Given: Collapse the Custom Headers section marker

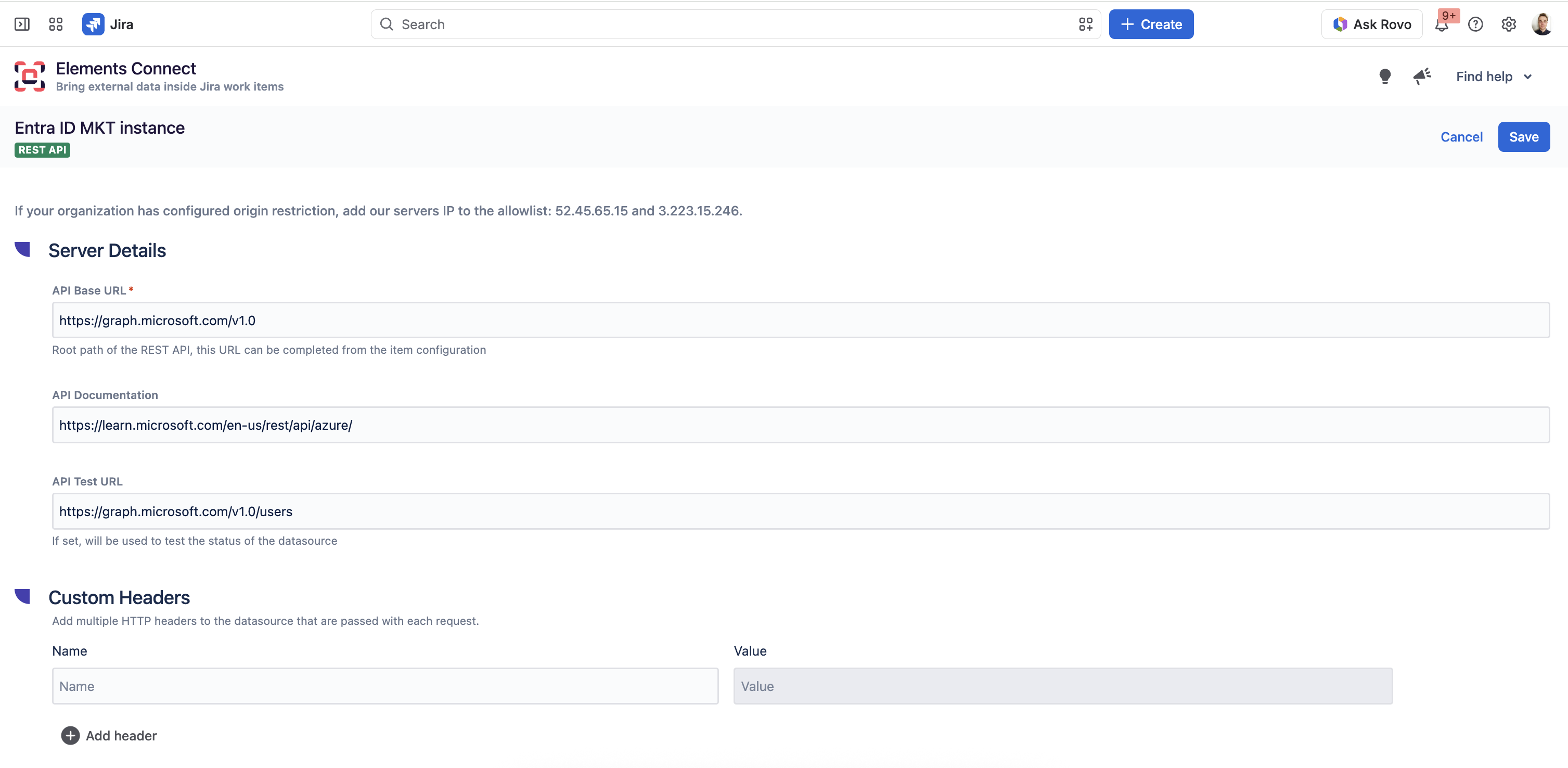Looking at the screenshot, I should point(22,596).
